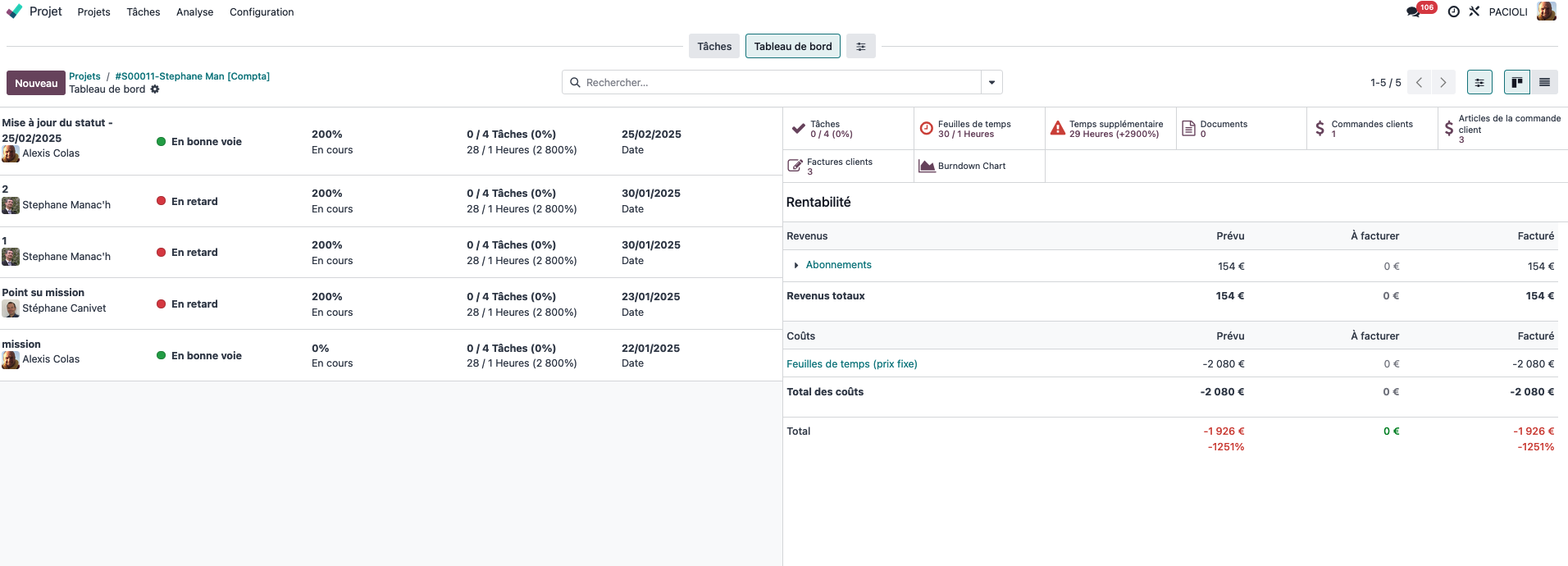The image size is (1568, 566).
Task: Switch to kanban view
Action: pyautogui.click(x=1516, y=82)
